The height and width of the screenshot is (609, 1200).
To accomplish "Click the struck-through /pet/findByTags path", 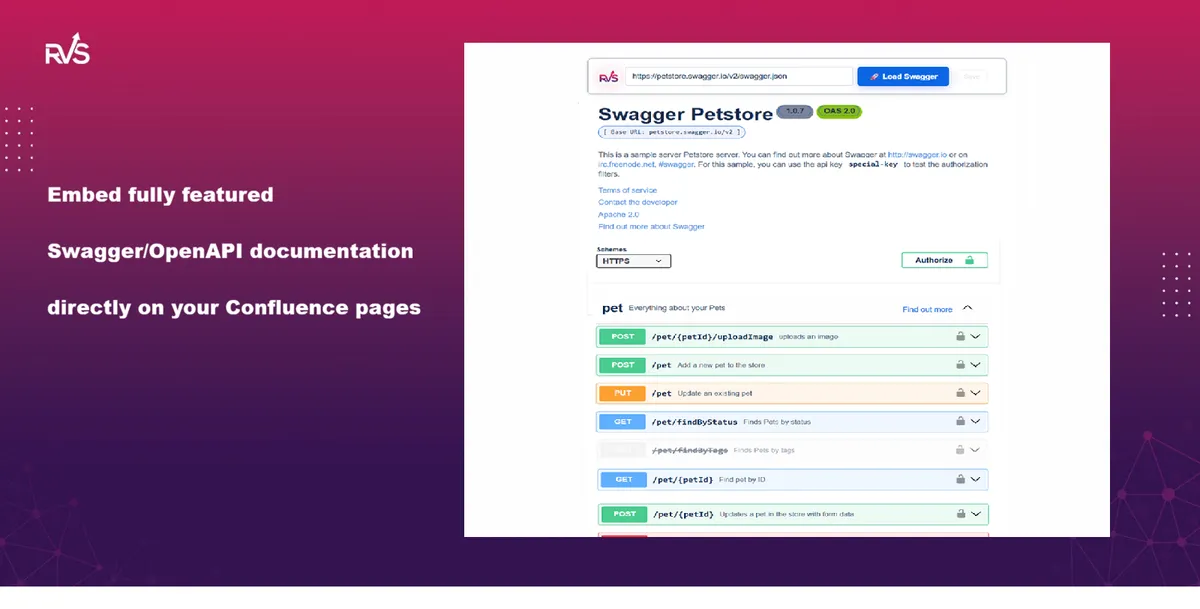I will coord(690,450).
